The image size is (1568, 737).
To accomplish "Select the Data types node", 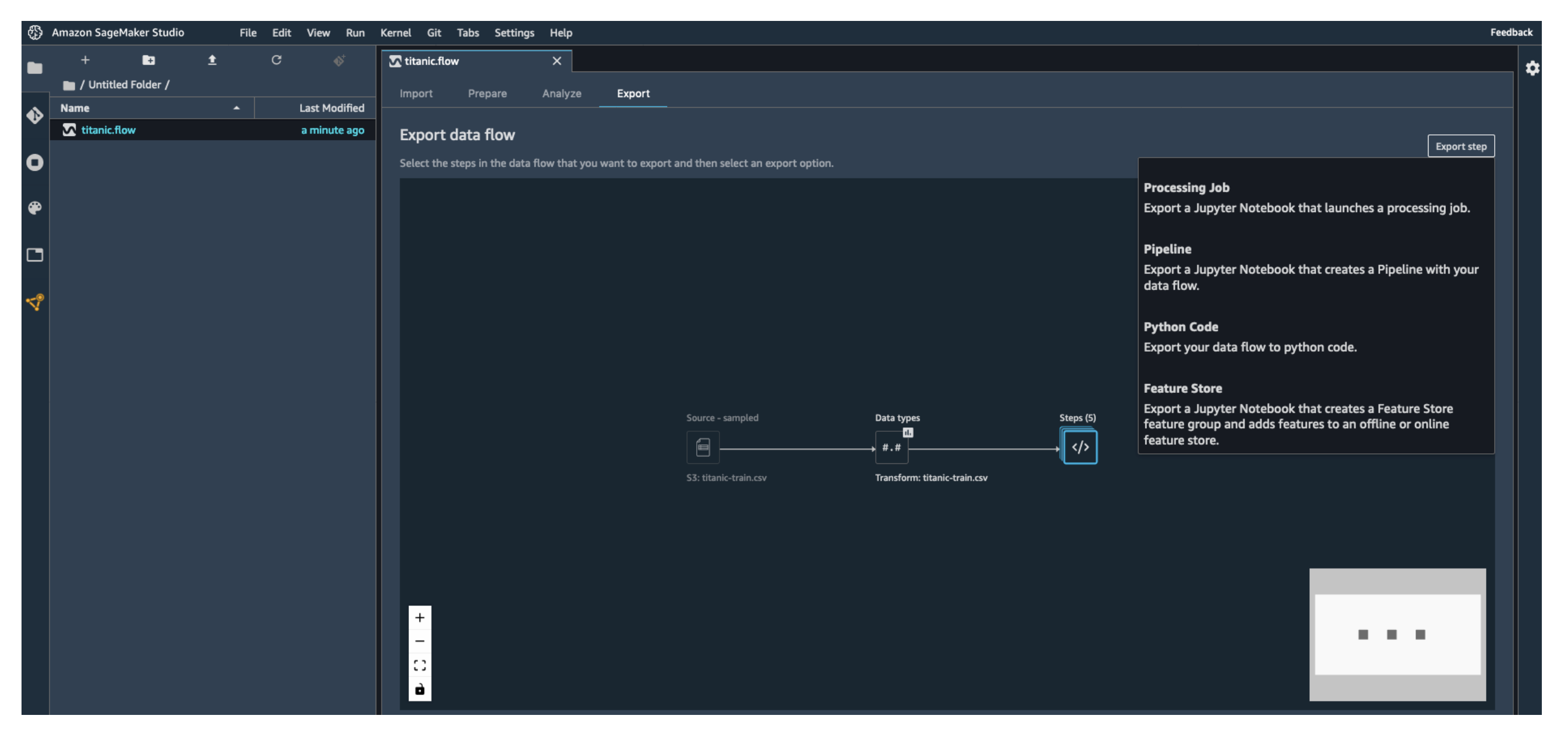I will (891, 448).
